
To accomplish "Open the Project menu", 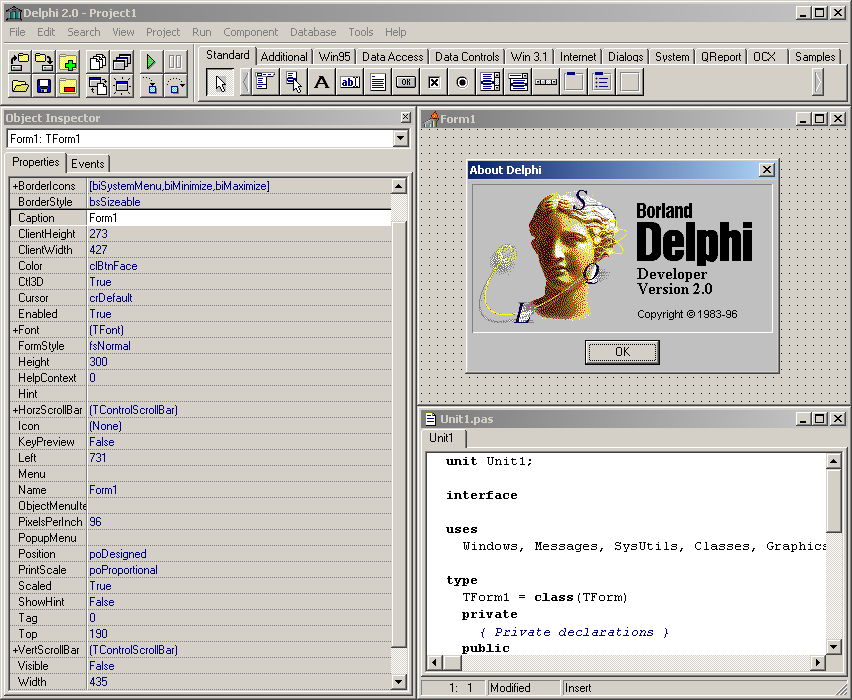I will 163,32.
